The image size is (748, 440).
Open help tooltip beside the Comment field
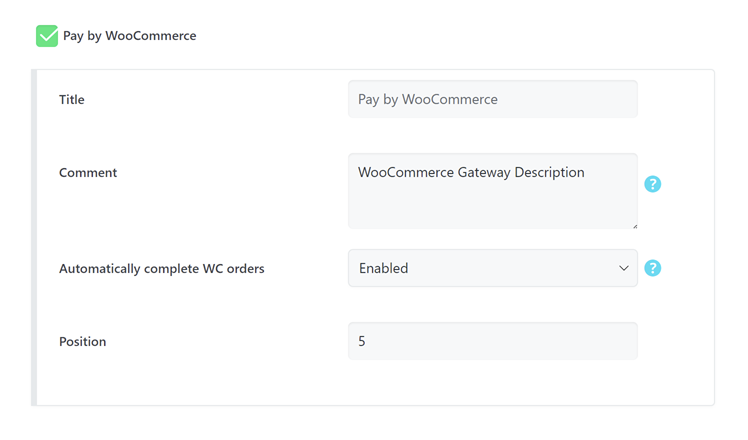click(653, 184)
